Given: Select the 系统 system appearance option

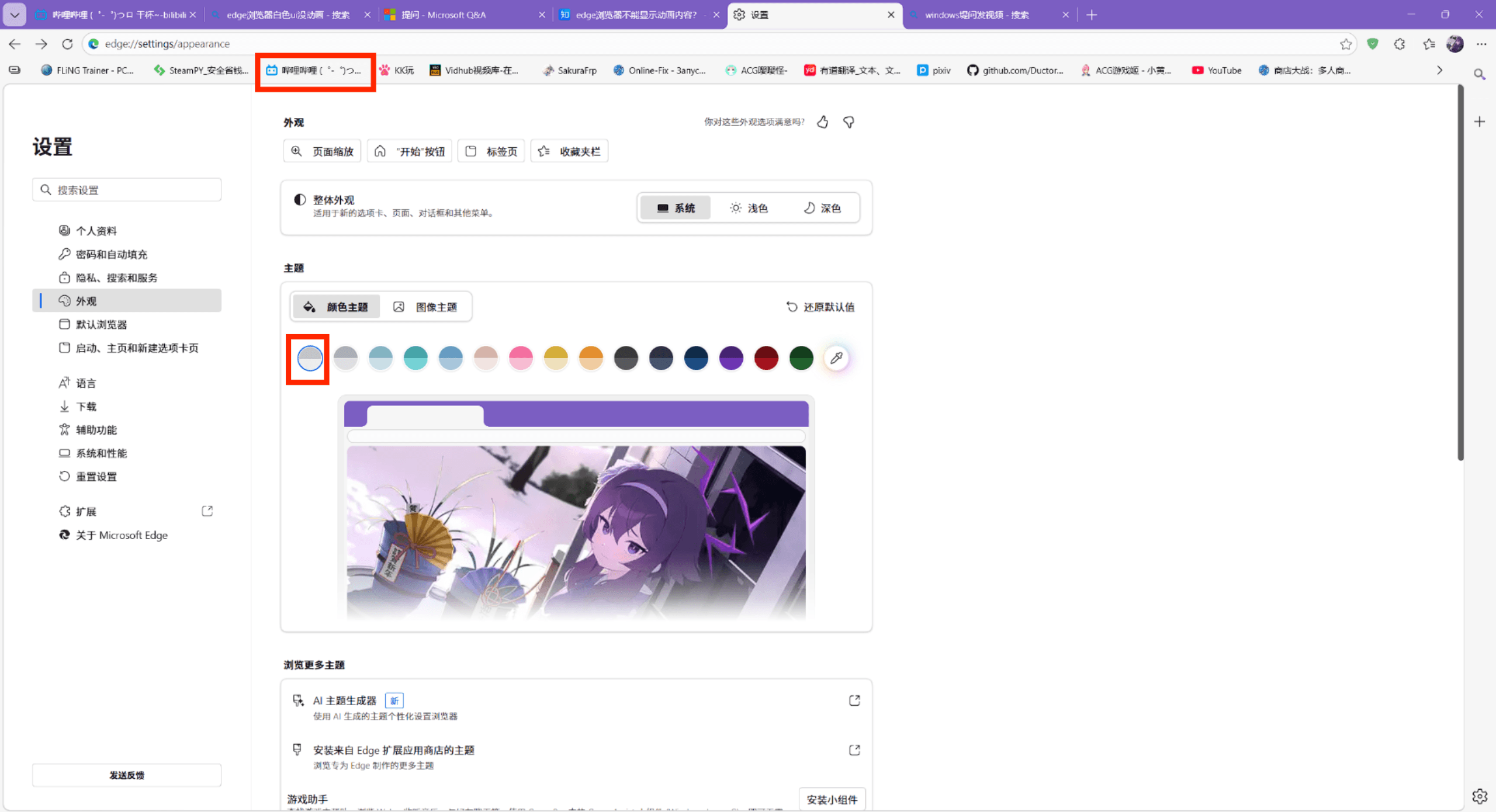Looking at the screenshot, I should coord(676,208).
